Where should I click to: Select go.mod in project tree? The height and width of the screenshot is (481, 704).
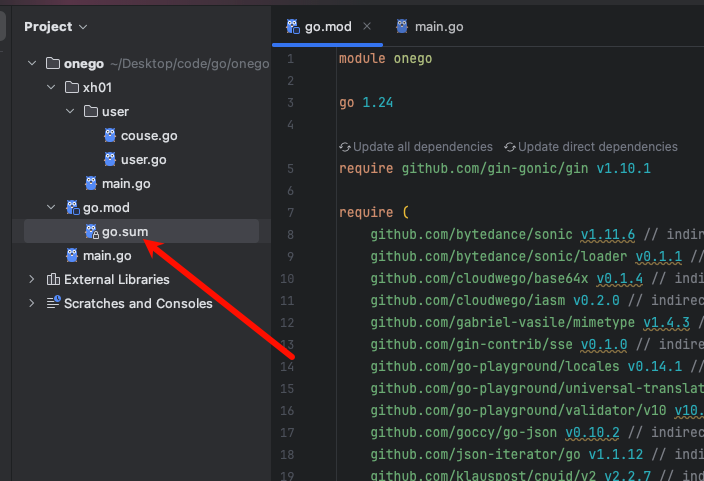(106, 207)
